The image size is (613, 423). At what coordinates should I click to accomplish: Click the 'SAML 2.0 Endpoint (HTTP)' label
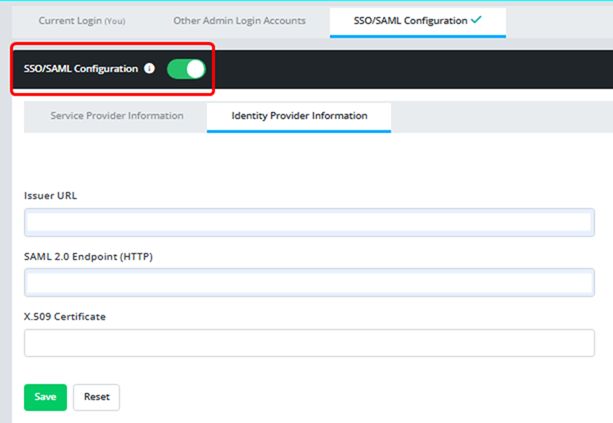click(x=88, y=256)
